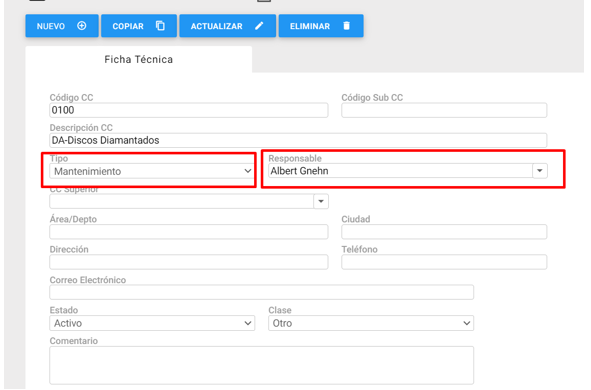This screenshot has width=591, height=390.
Task: Click the NUEVO button label
Action: point(51,26)
